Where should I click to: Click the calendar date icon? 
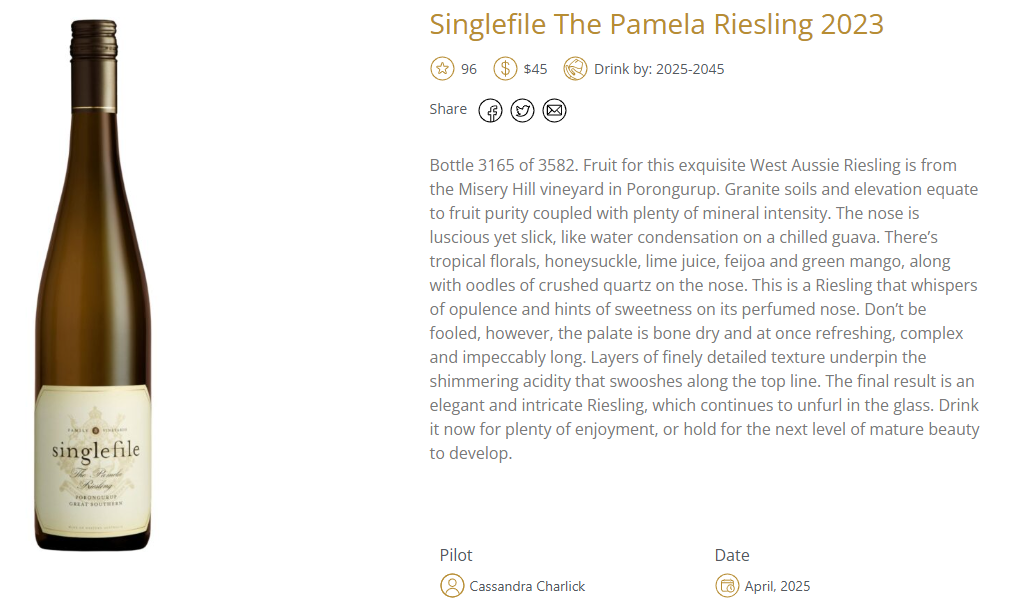[x=727, y=586]
